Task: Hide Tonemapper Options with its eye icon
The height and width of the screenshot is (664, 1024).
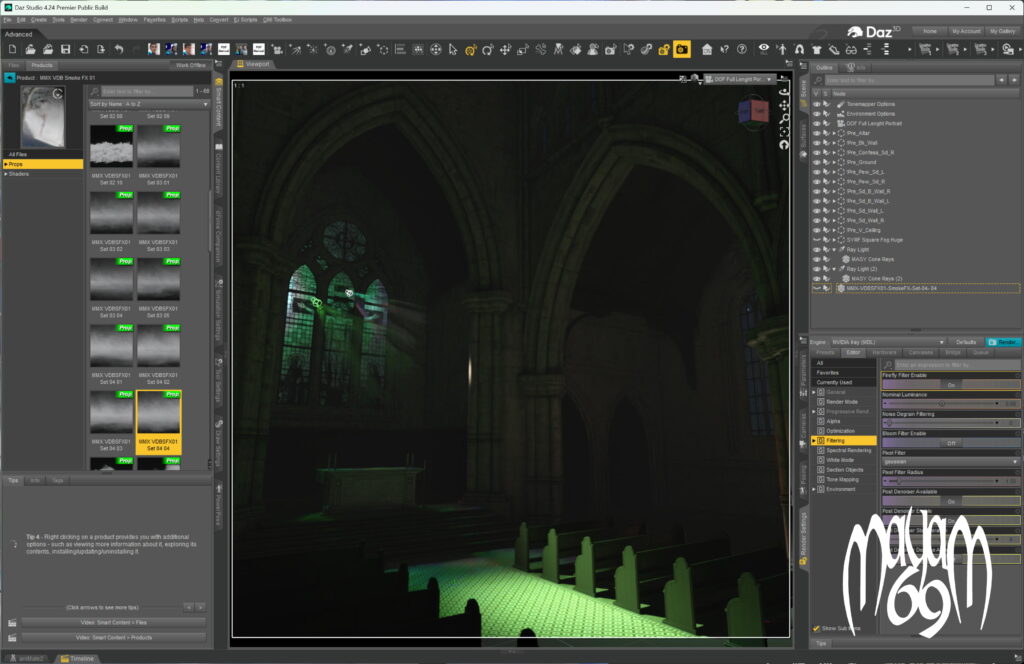Action: point(816,104)
